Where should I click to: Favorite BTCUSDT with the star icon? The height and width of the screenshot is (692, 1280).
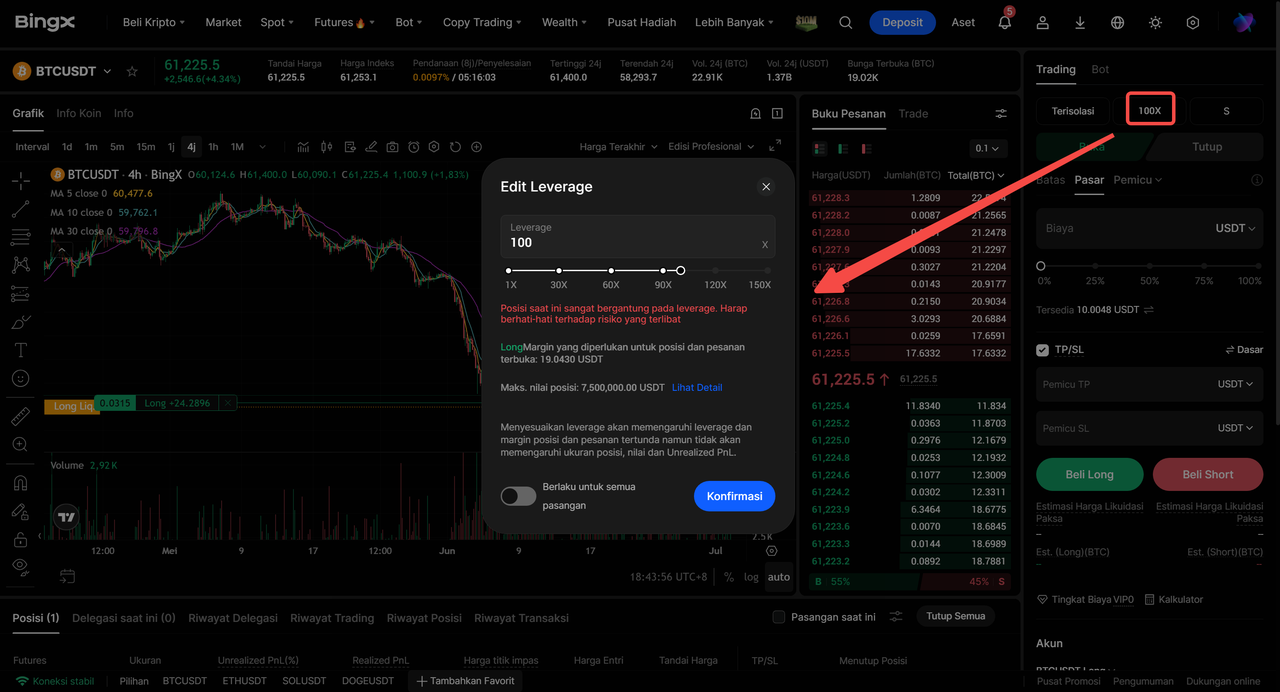(132, 71)
